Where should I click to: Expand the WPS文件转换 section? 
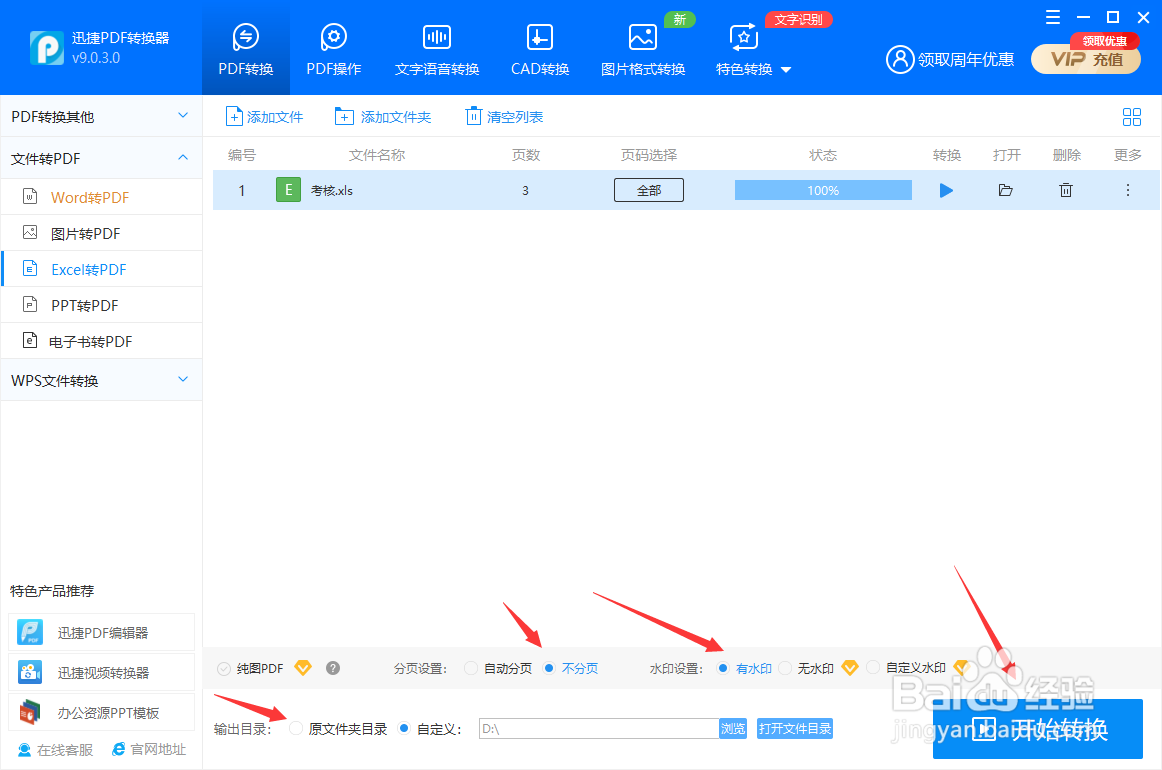tap(101, 379)
